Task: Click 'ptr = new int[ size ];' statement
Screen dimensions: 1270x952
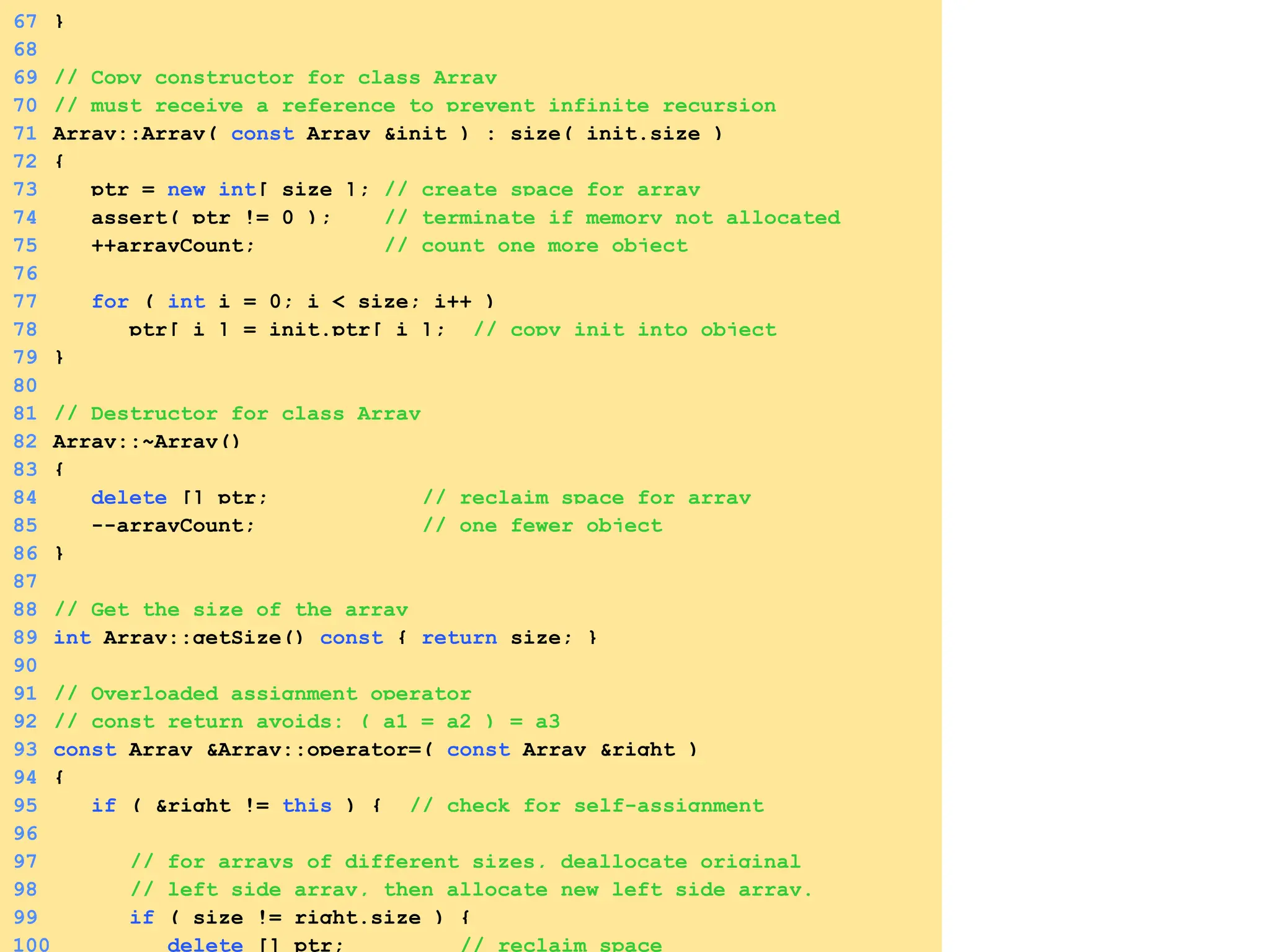Action: (x=229, y=190)
